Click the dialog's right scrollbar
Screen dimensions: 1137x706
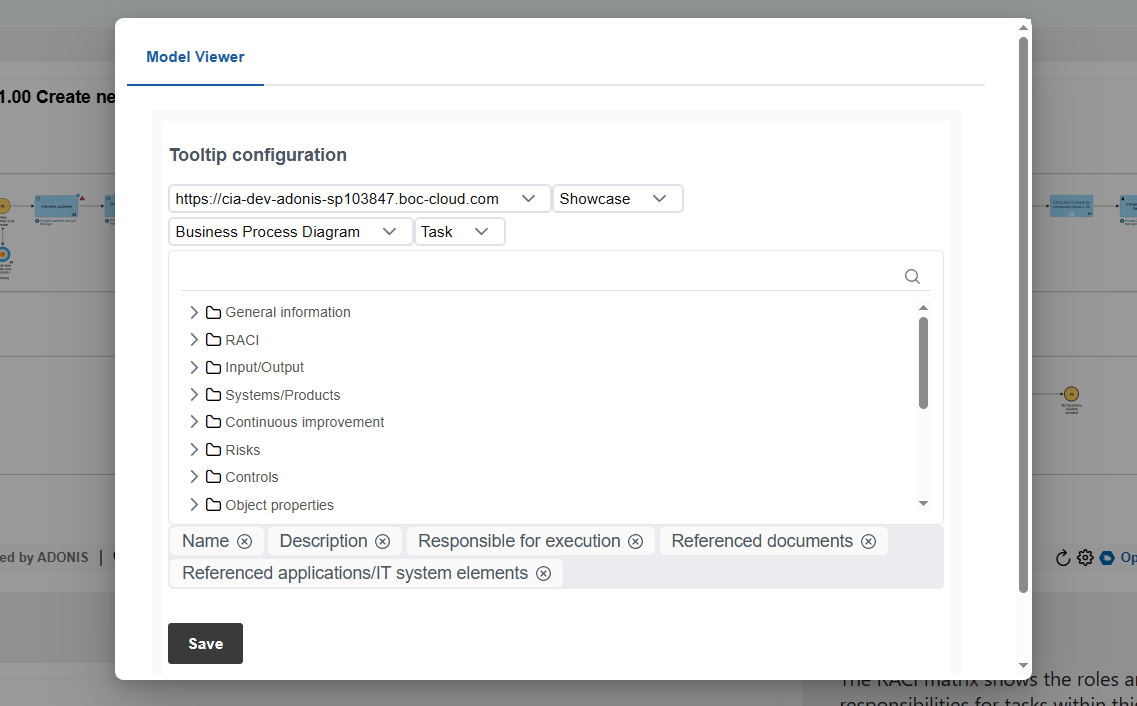tap(1025, 300)
